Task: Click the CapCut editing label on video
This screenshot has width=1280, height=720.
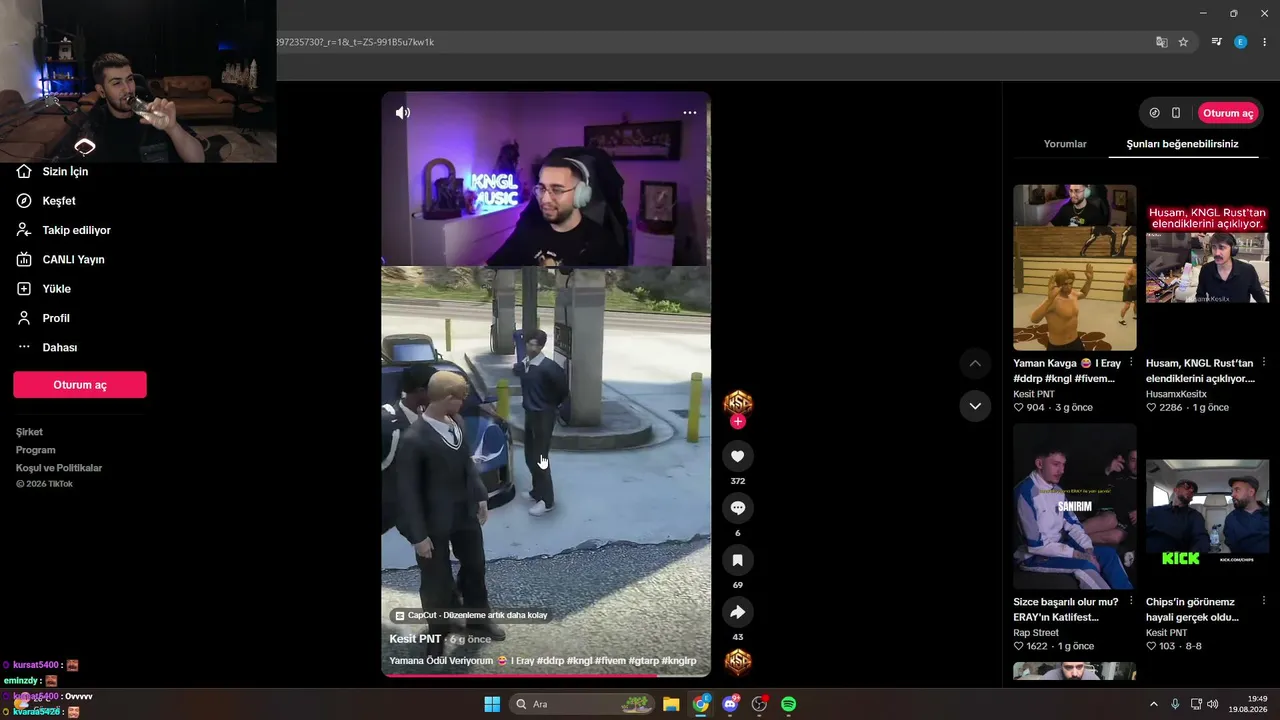Action: 471,615
